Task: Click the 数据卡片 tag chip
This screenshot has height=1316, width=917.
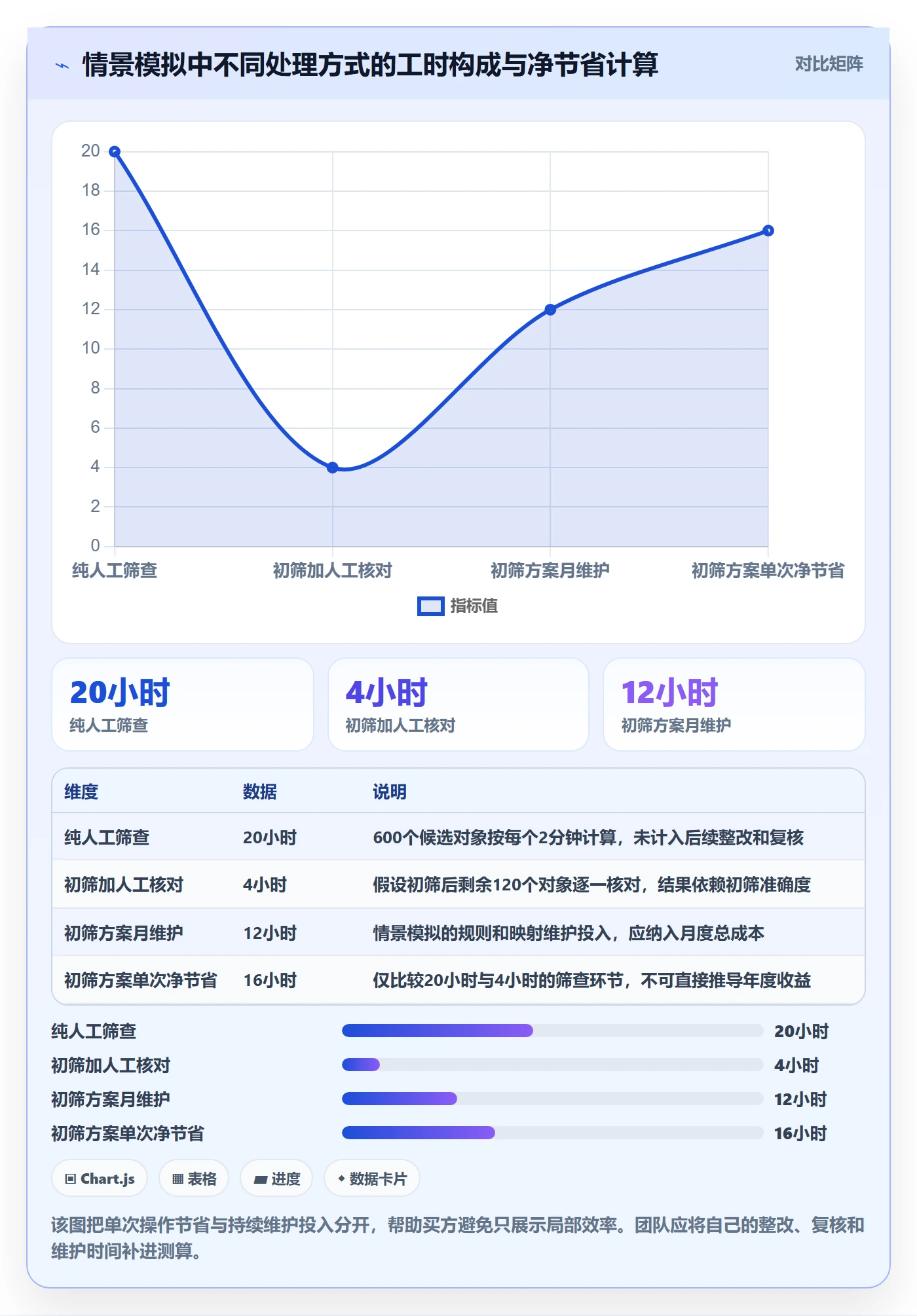Action: (372, 1179)
